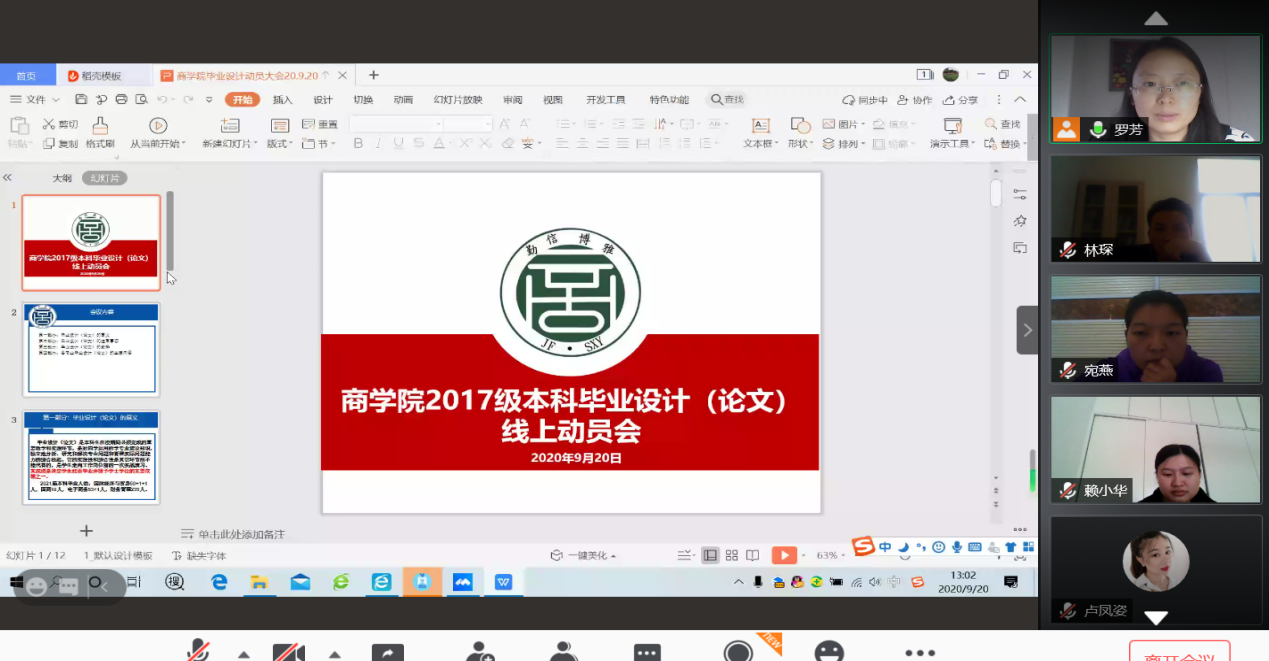Start slideshow with 从当前开始 play icon
Screen dimensions: 1269x661
click(158, 125)
